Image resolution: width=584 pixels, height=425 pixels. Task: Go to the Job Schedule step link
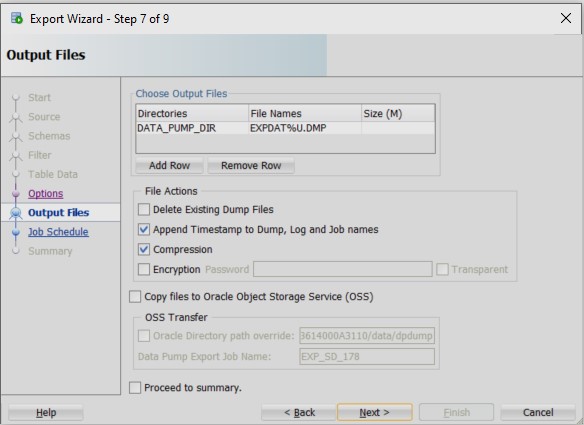pos(58,232)
